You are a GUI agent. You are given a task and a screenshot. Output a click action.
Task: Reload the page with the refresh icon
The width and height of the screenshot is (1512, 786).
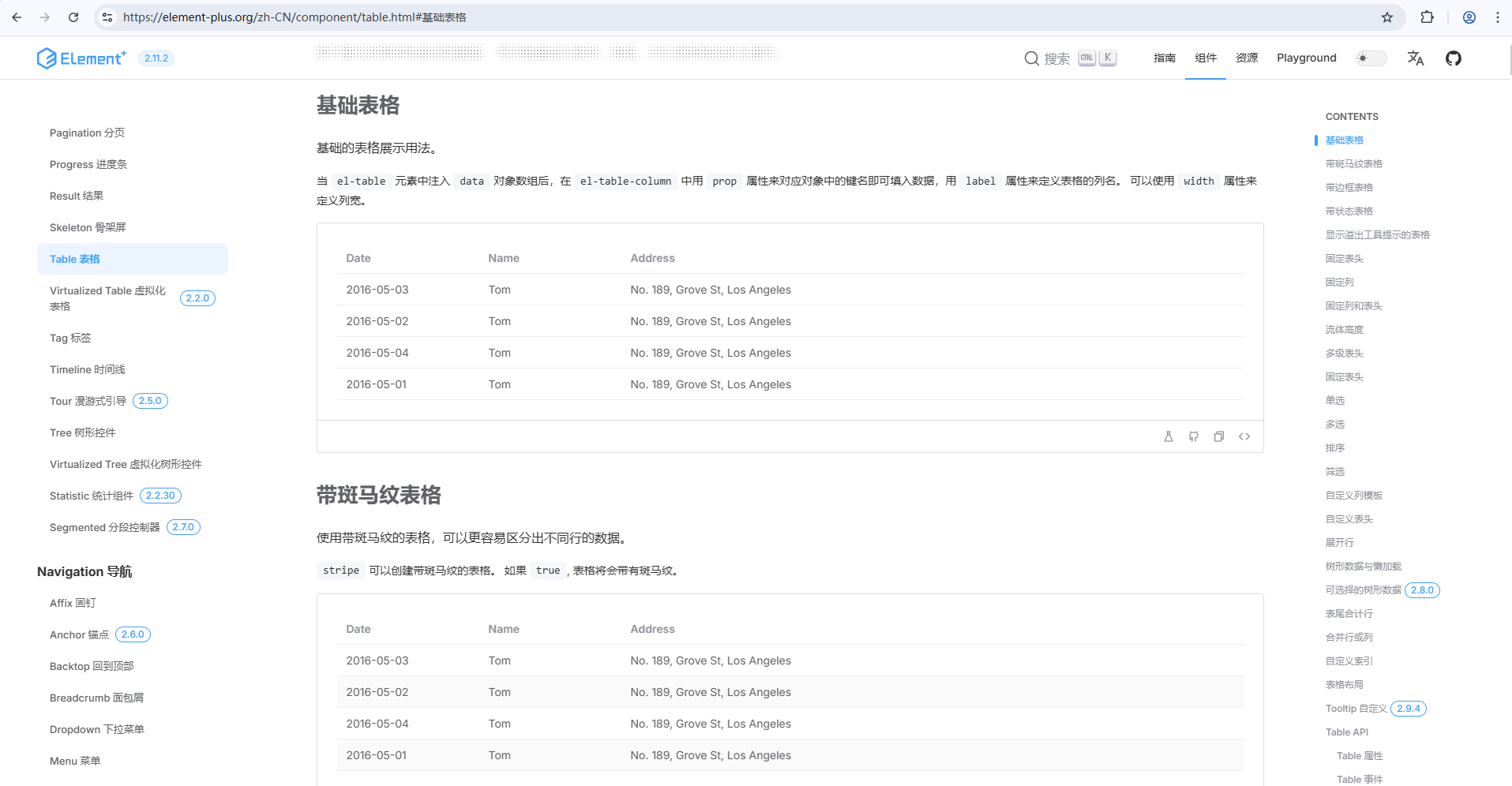tap(73, 17)
